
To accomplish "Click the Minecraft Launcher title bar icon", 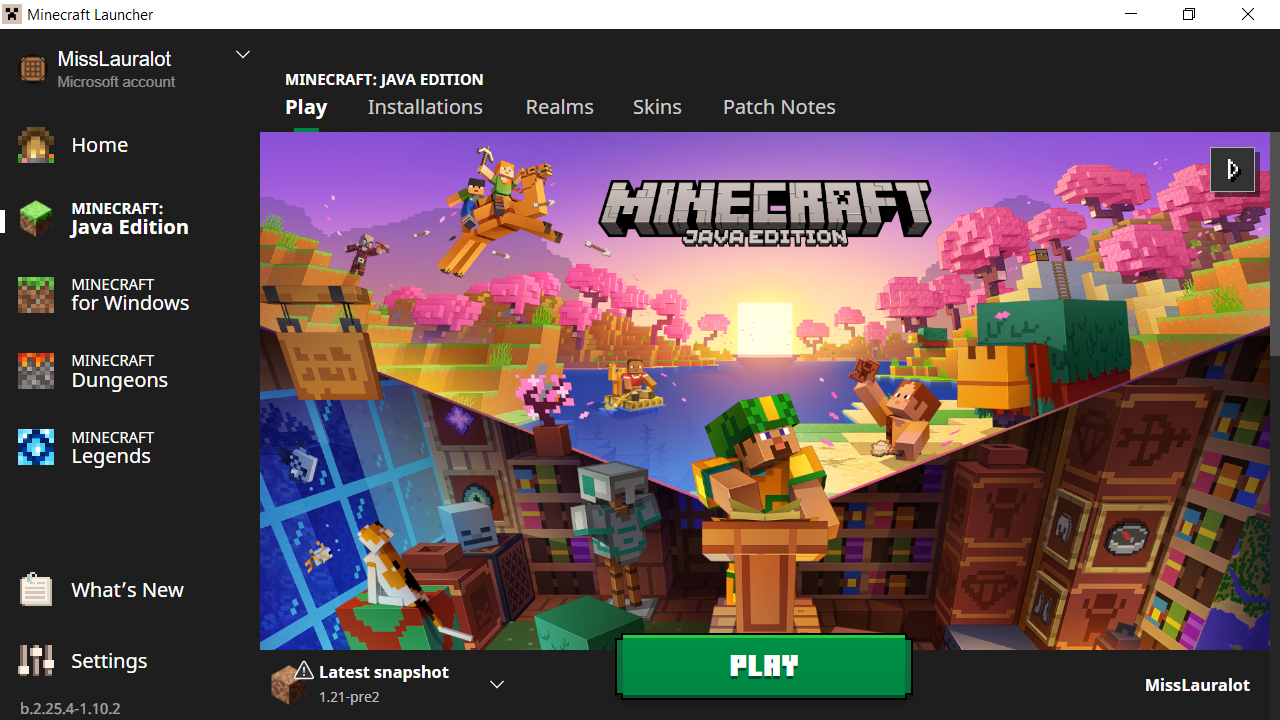I will (x=13, y=15).
